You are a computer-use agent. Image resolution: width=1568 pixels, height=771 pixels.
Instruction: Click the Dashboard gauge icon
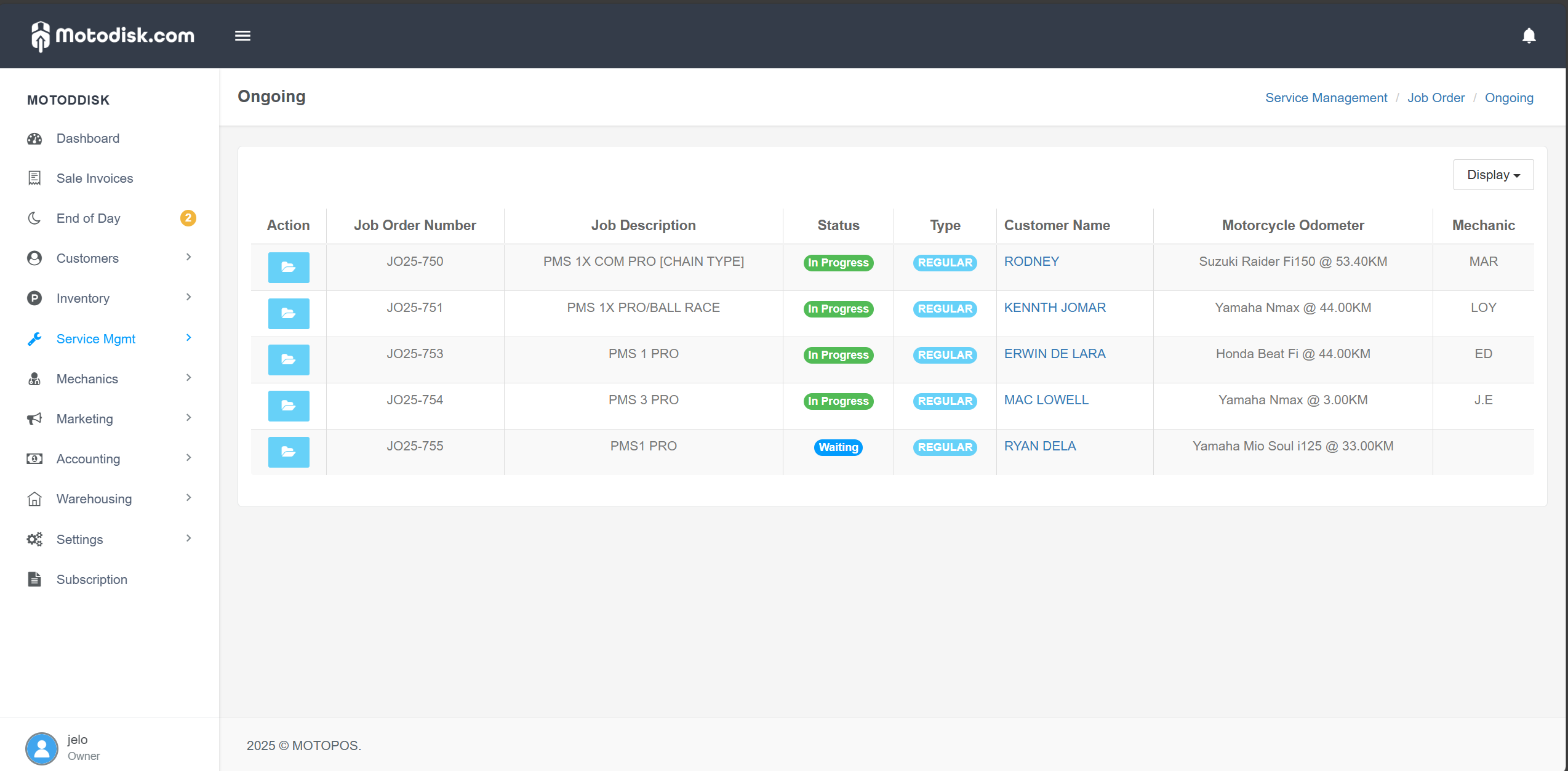[34, 138]
